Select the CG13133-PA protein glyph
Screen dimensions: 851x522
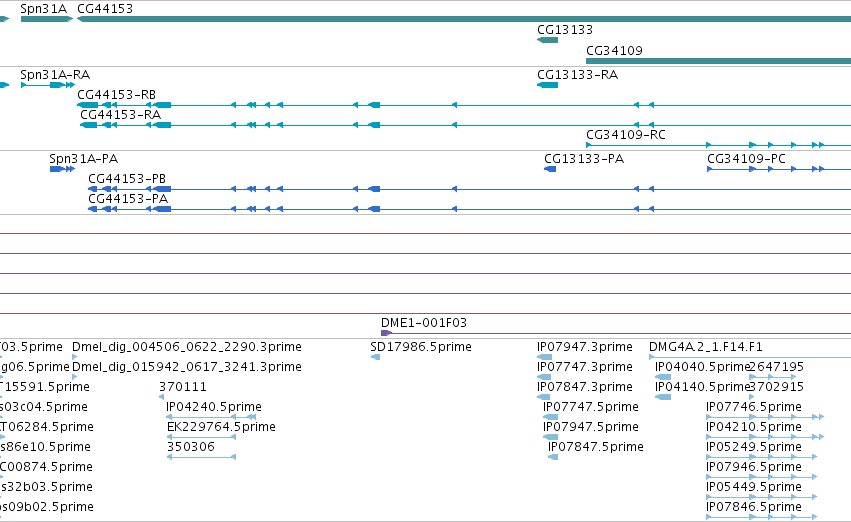tap(550, 169)
